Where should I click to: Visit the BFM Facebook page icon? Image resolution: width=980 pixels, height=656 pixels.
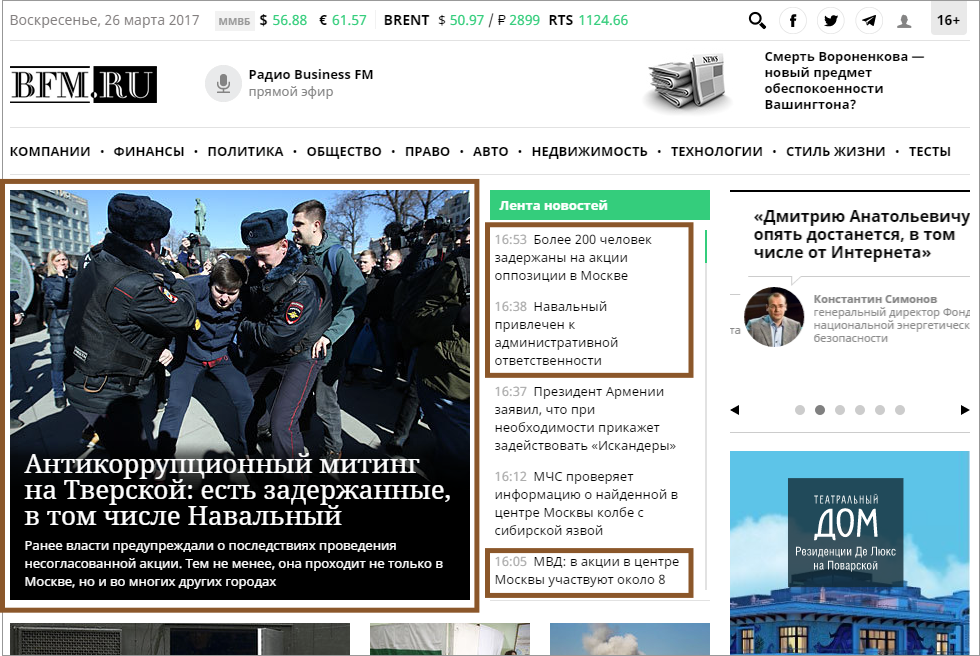[793, 20]
